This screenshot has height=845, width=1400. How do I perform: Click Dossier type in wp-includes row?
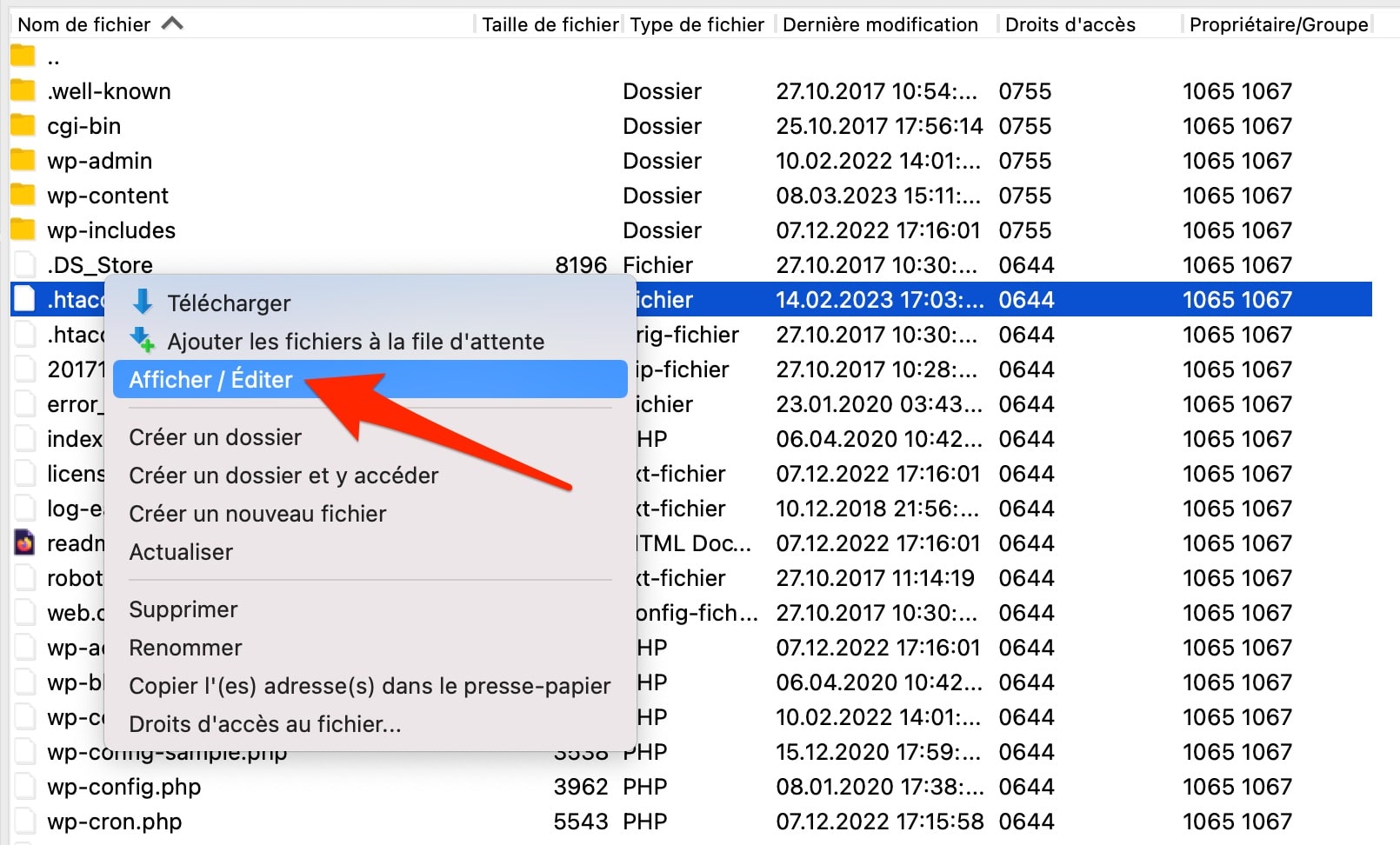[662, 230]
